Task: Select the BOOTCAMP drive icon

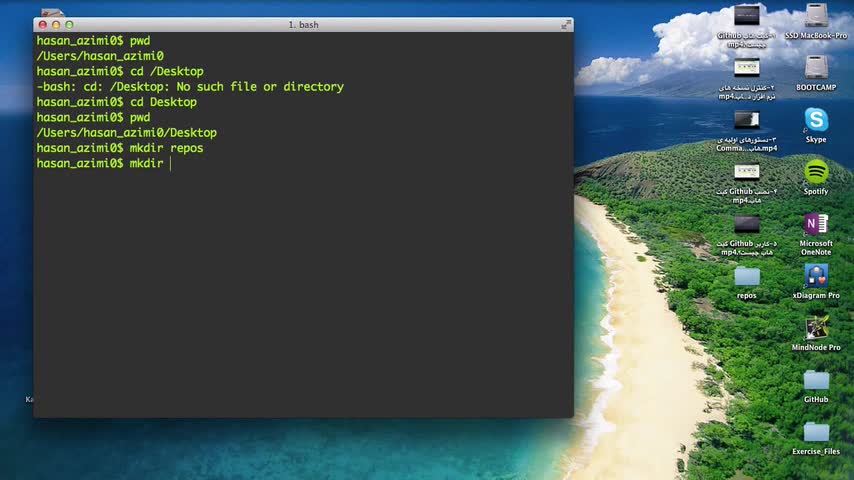Action: click(x=816, y=68)
